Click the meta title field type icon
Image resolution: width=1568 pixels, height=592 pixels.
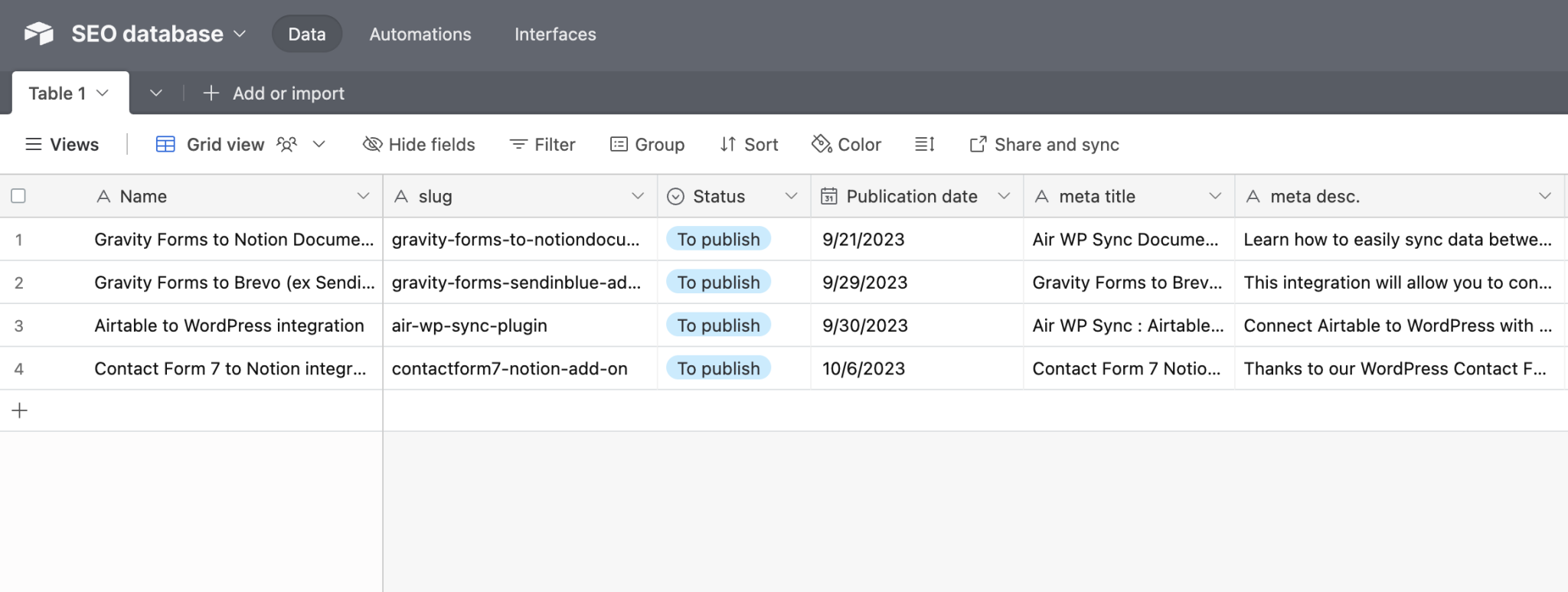click(1041, 196)
